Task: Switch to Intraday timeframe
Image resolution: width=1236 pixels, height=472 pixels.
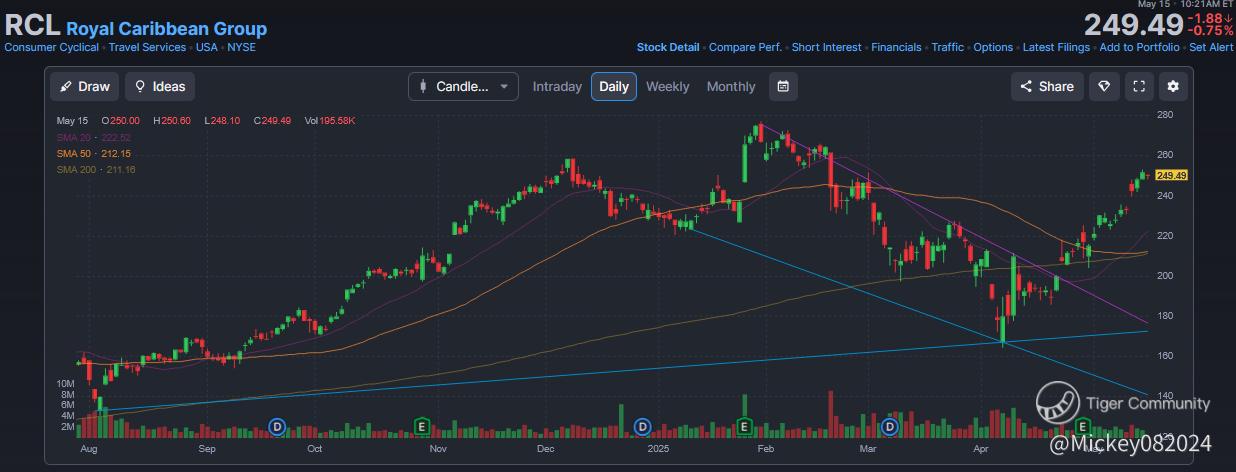Action: point(557,86)
